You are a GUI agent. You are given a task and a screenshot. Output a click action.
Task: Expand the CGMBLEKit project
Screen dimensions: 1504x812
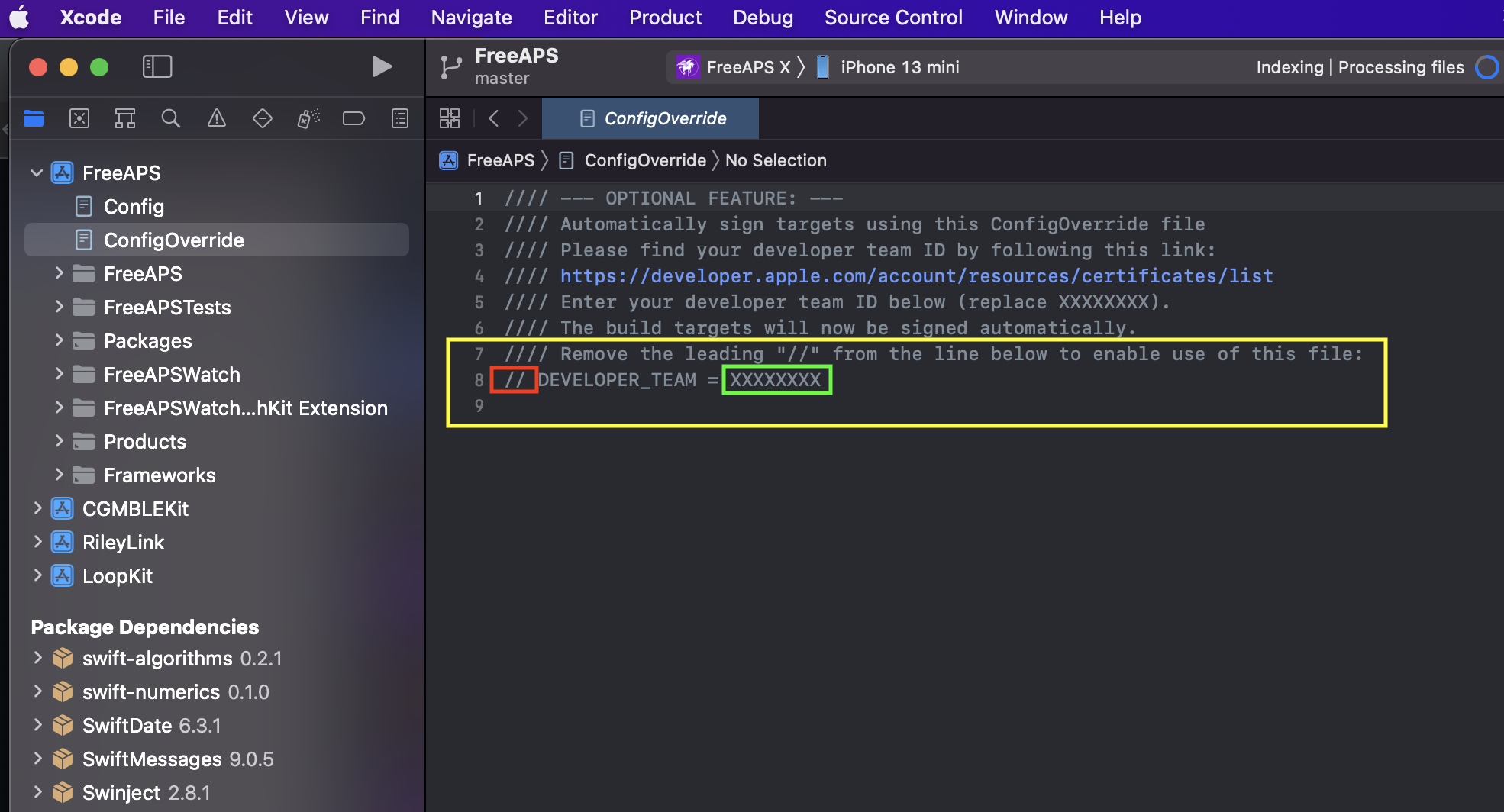37,508
